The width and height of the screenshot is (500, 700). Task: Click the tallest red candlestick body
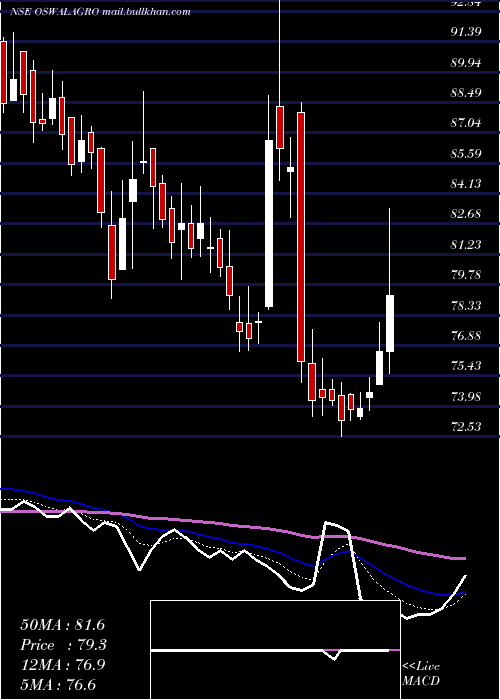click(301, 237)
